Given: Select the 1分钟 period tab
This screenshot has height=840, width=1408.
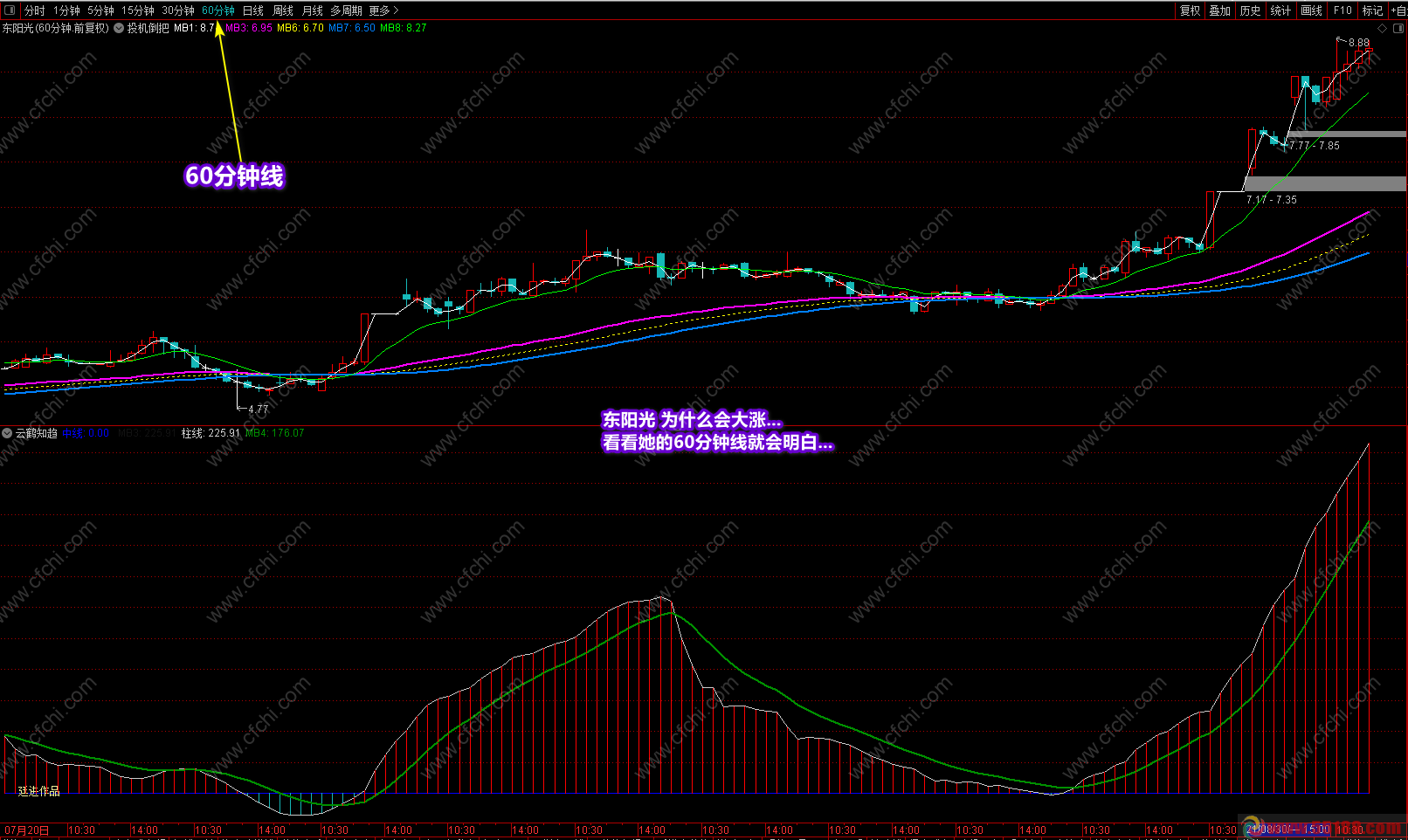Looking at the screenshot, I should click(x=66, y=10).
